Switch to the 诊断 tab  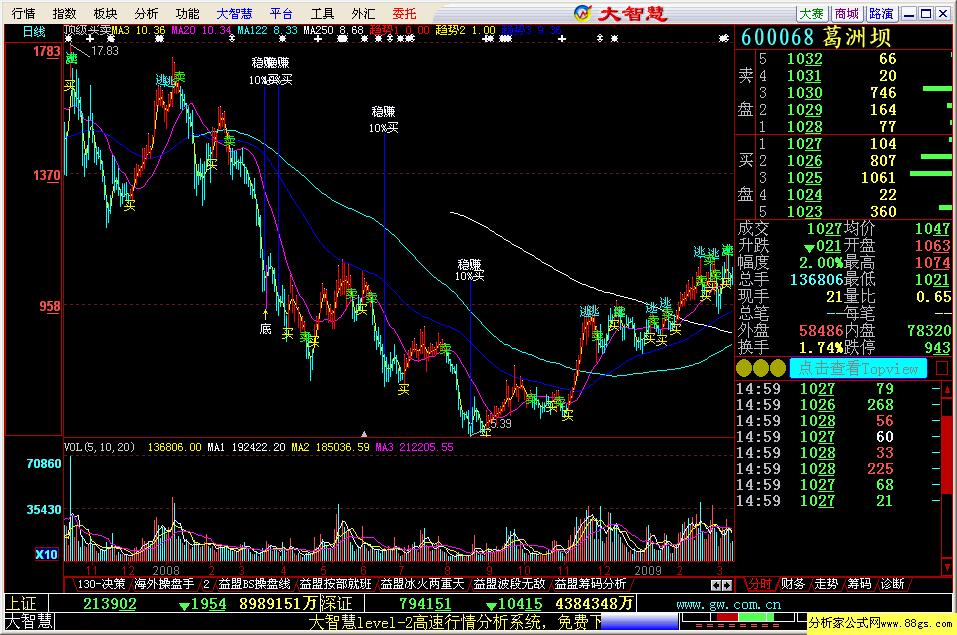(892, 584)
